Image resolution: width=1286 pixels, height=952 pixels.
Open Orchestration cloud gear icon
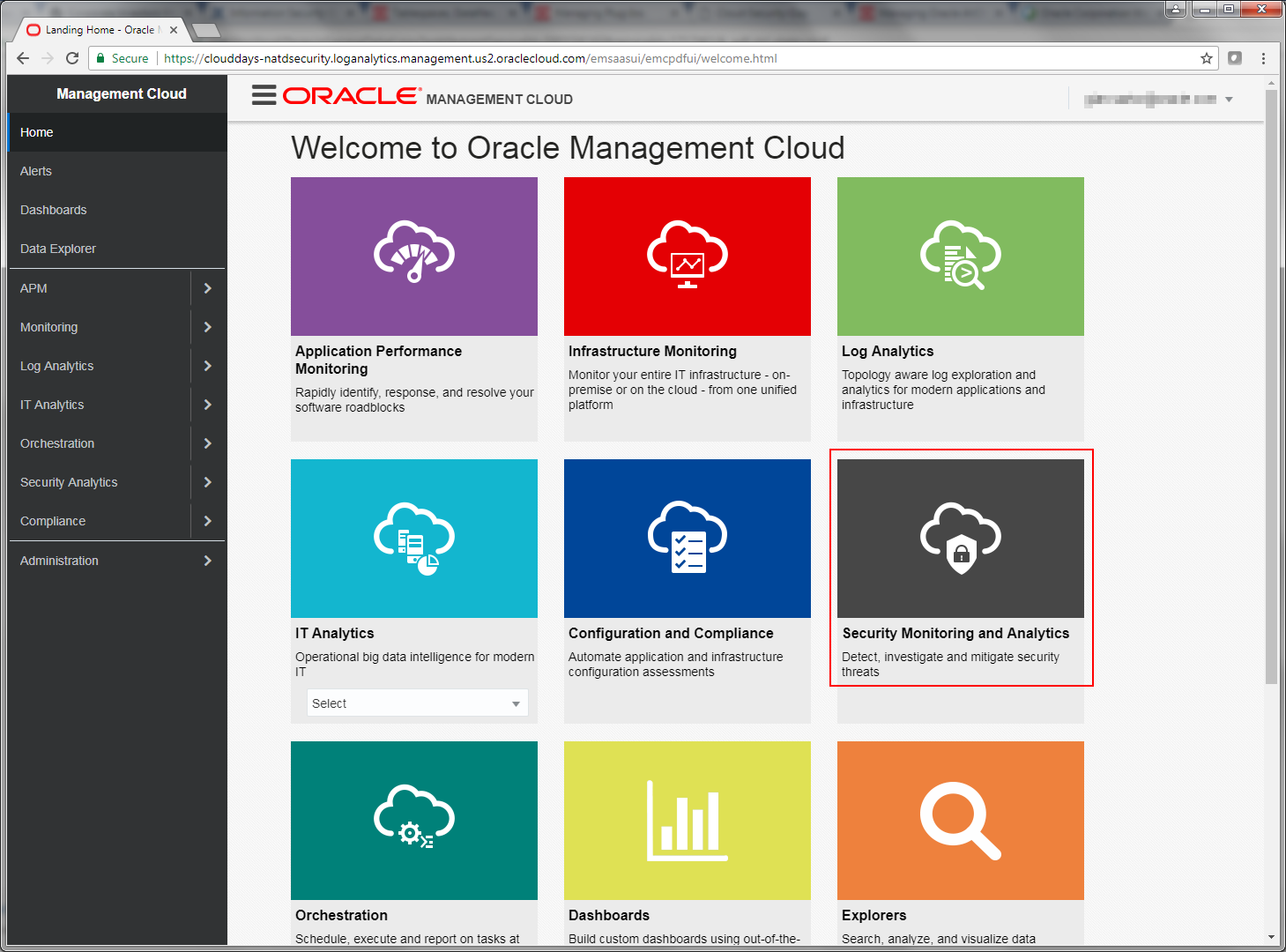click(414, 817)
